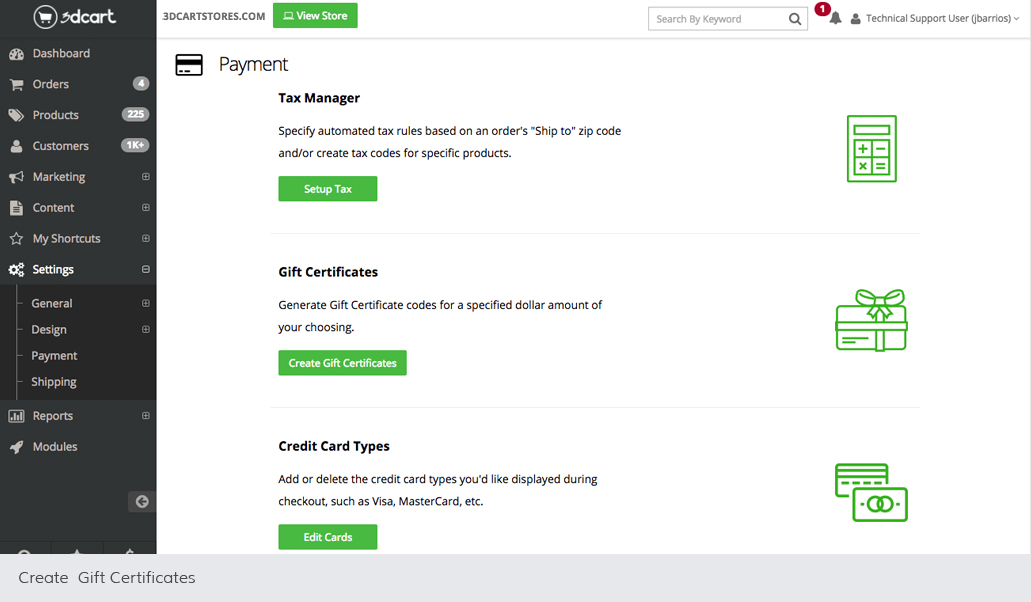Screen dimensions: 1031x602
Task: Expand the Content menu section
Action: [x=146, y=208]
